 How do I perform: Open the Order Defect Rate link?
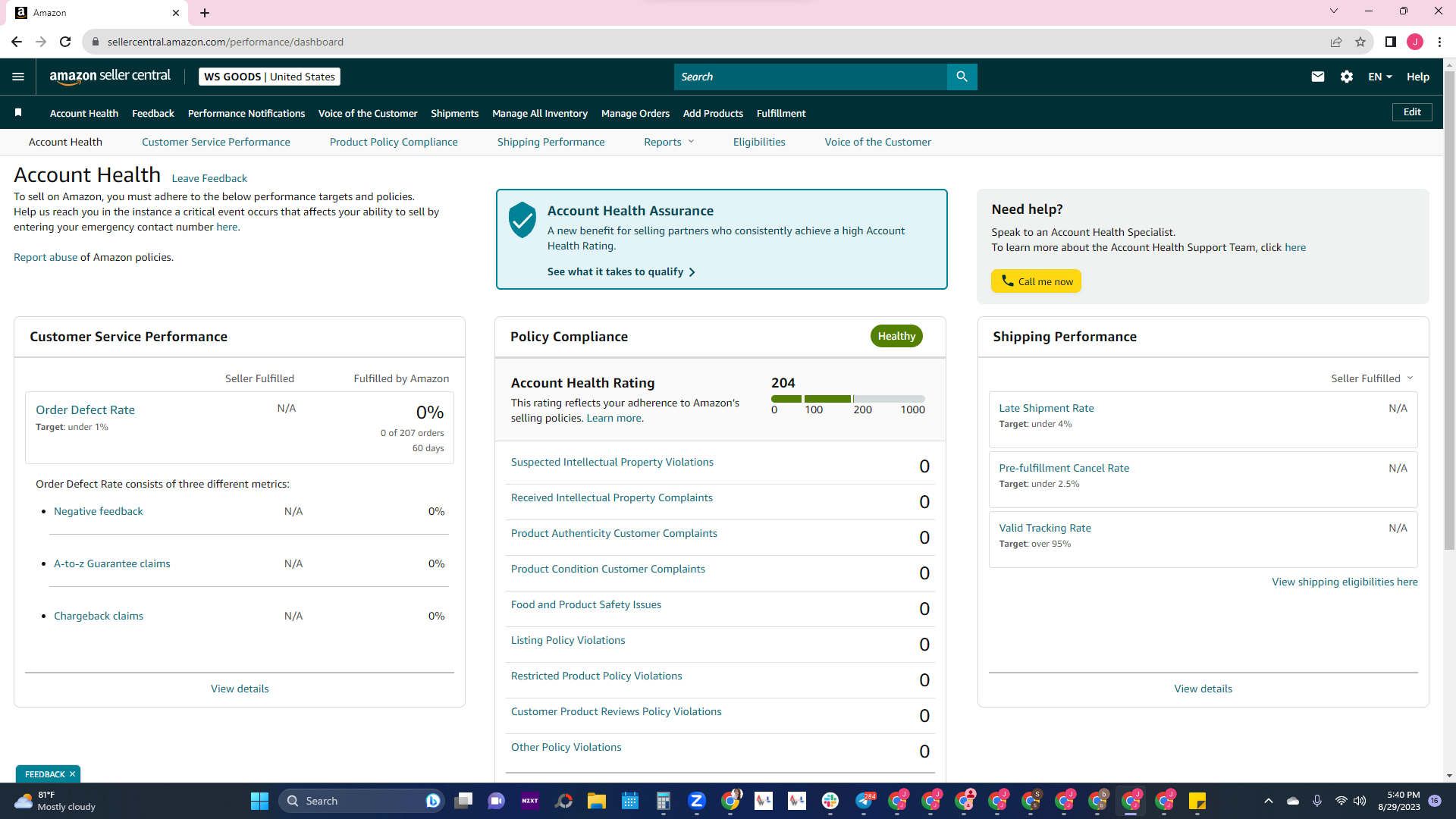coord(85,409)
